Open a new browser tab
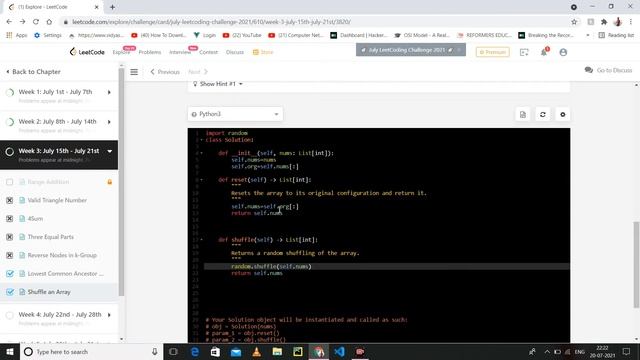This screenshot has height=360, width=640. pos(112,7)
